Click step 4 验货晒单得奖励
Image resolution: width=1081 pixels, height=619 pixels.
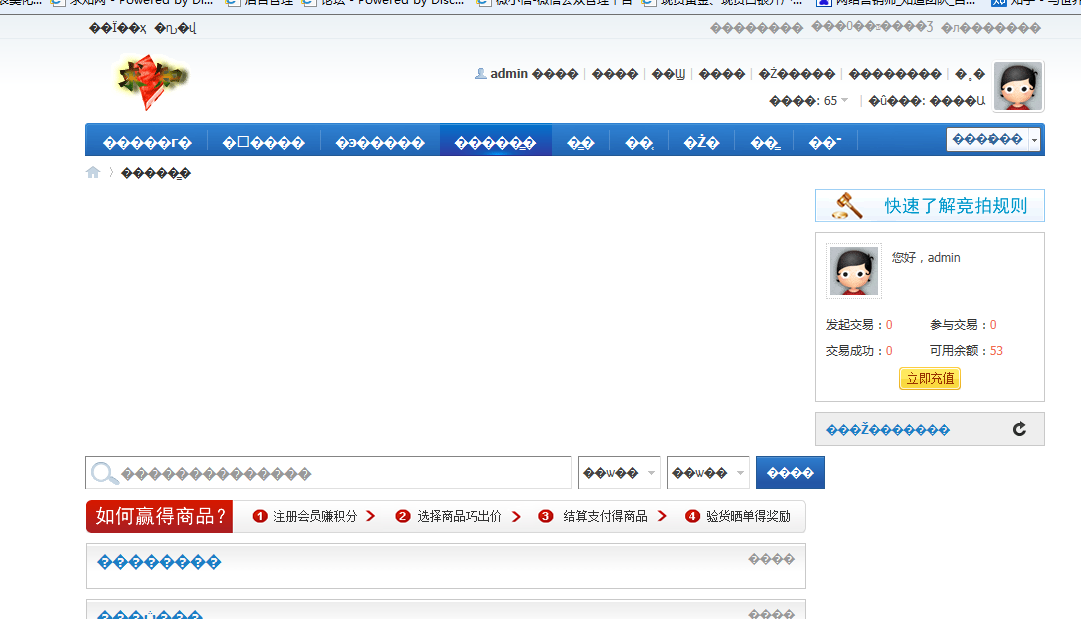click(738, 516)
